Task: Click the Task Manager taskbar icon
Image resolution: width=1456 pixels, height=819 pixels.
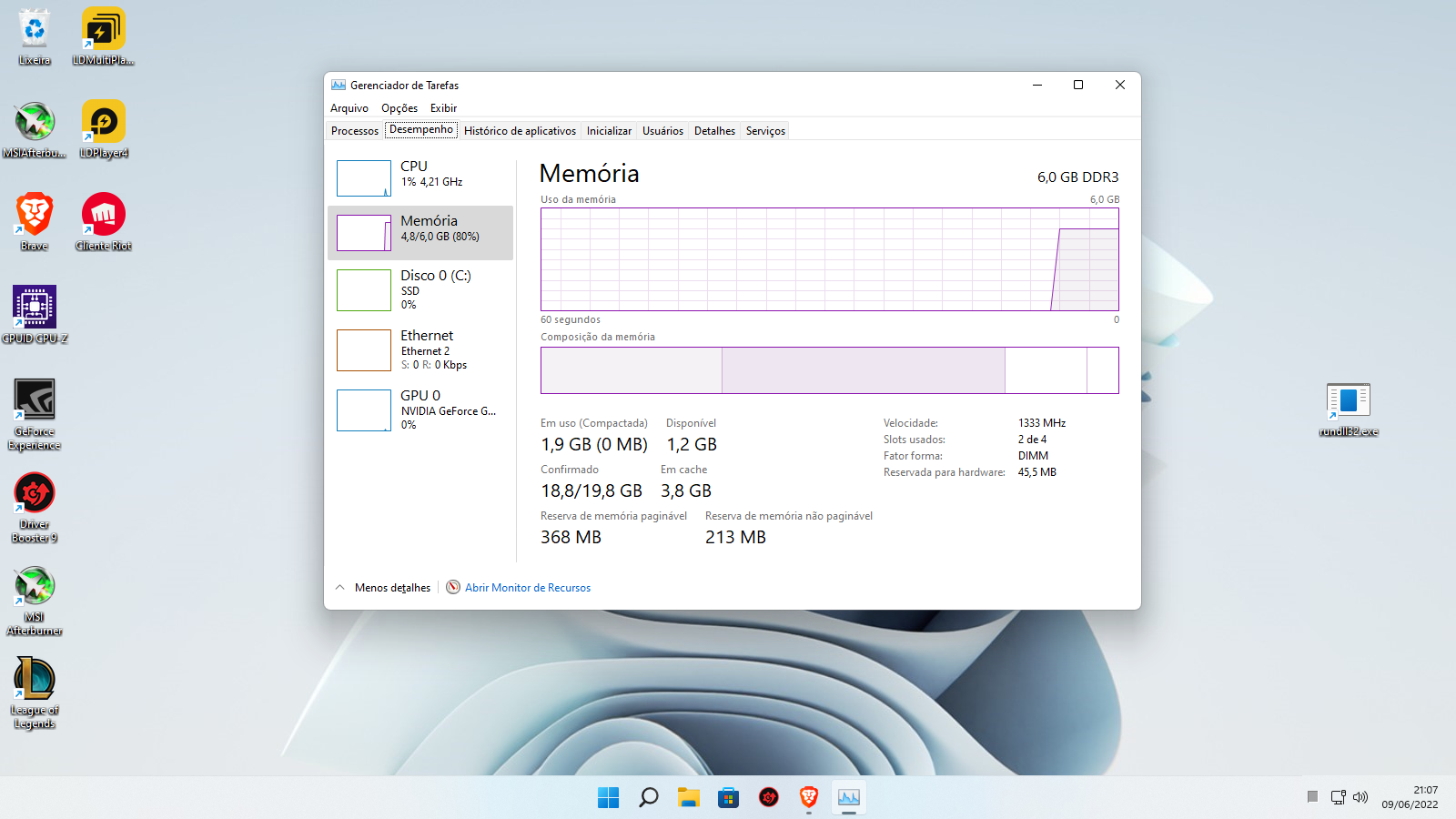Action: coord(848,798)
